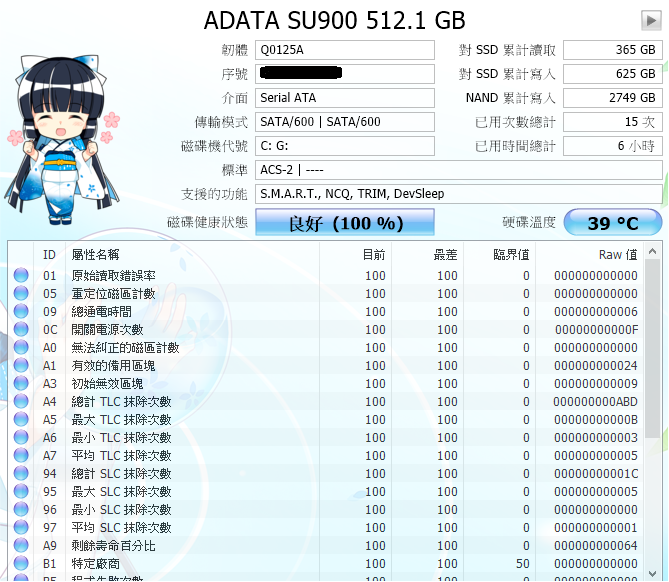
Task: Click the drive letter field C: G:
Action: pyautogui.click(x=345, y=146)
